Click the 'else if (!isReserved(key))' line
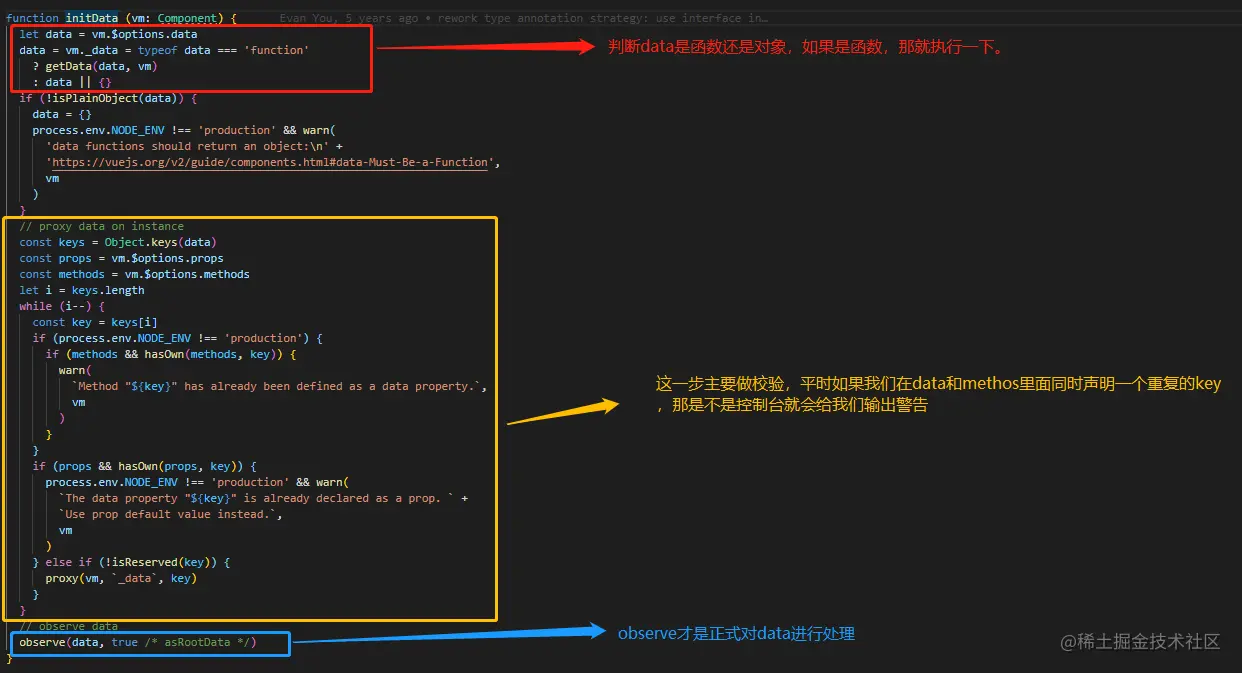The width and height of the screenshot is (1242, 673). (131, 562)
